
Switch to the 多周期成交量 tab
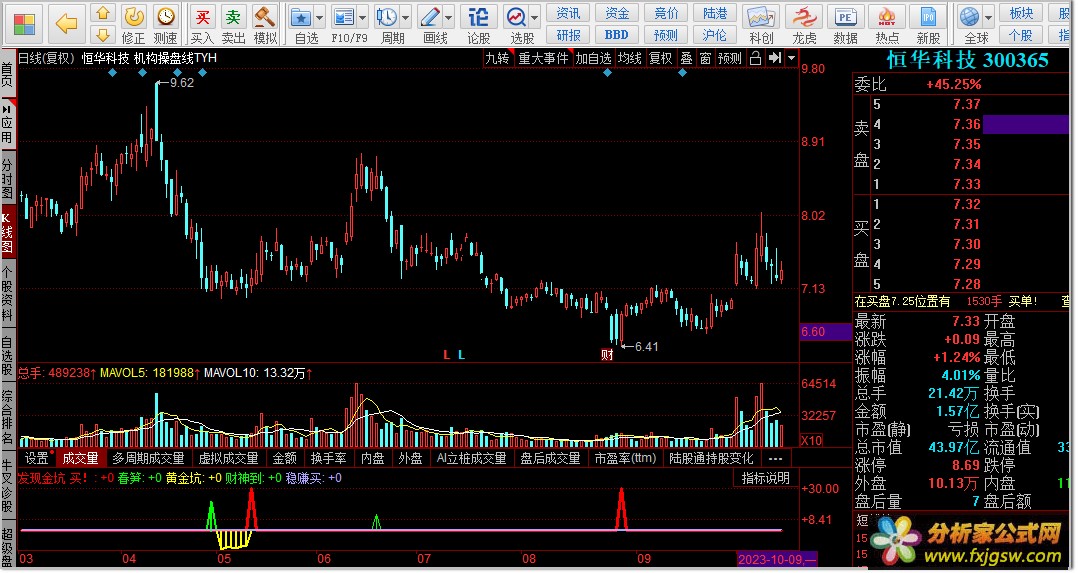[148, 458]
